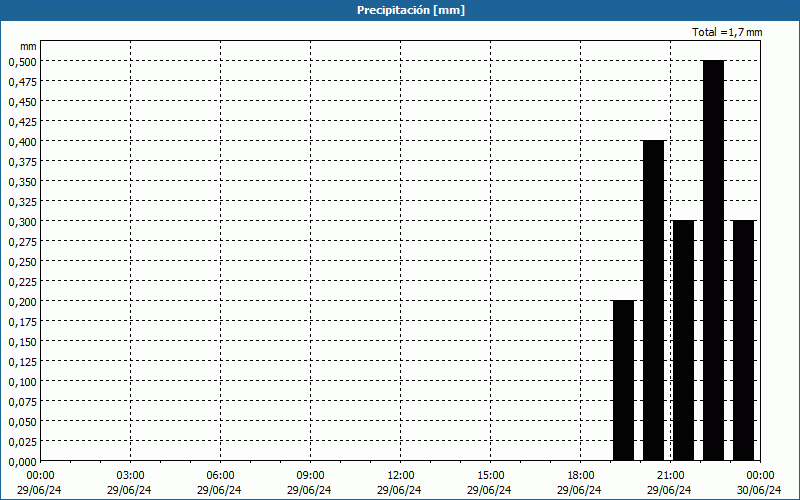The width and height of the screenshot is (800, 500).
Task: Select the 0,250 y-axis value
Action: (22, 261)
